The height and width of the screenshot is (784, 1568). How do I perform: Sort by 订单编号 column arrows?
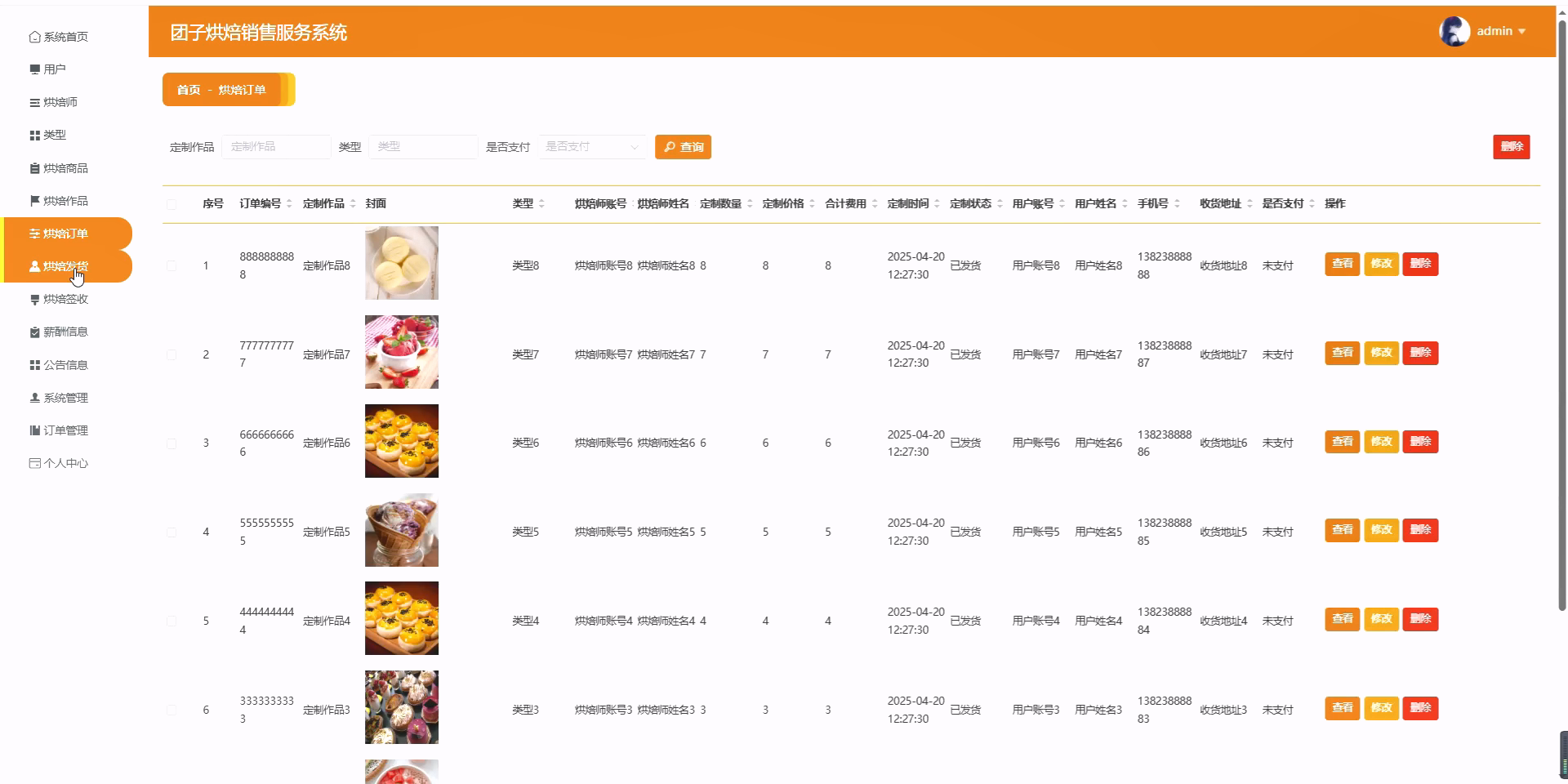289,203
